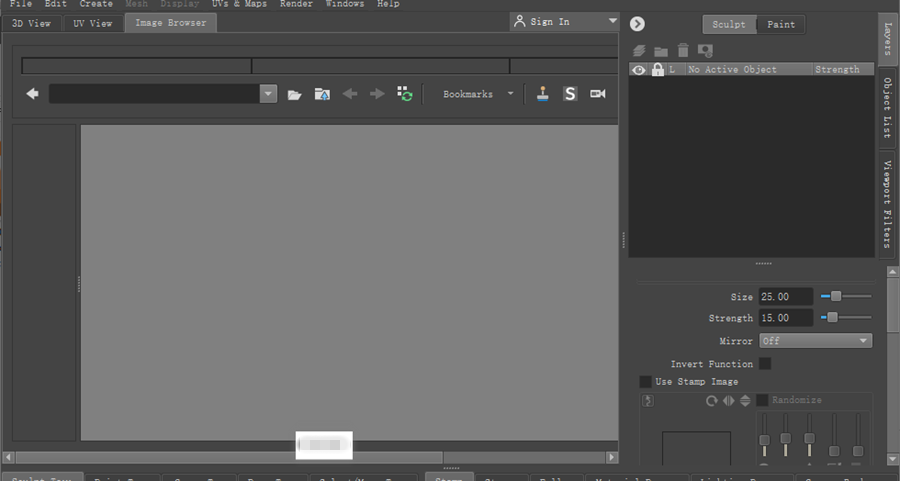This screenshot has width=900, height=481.
Task: Refresh the image browser thumbnails
Action: click(405, 94)
